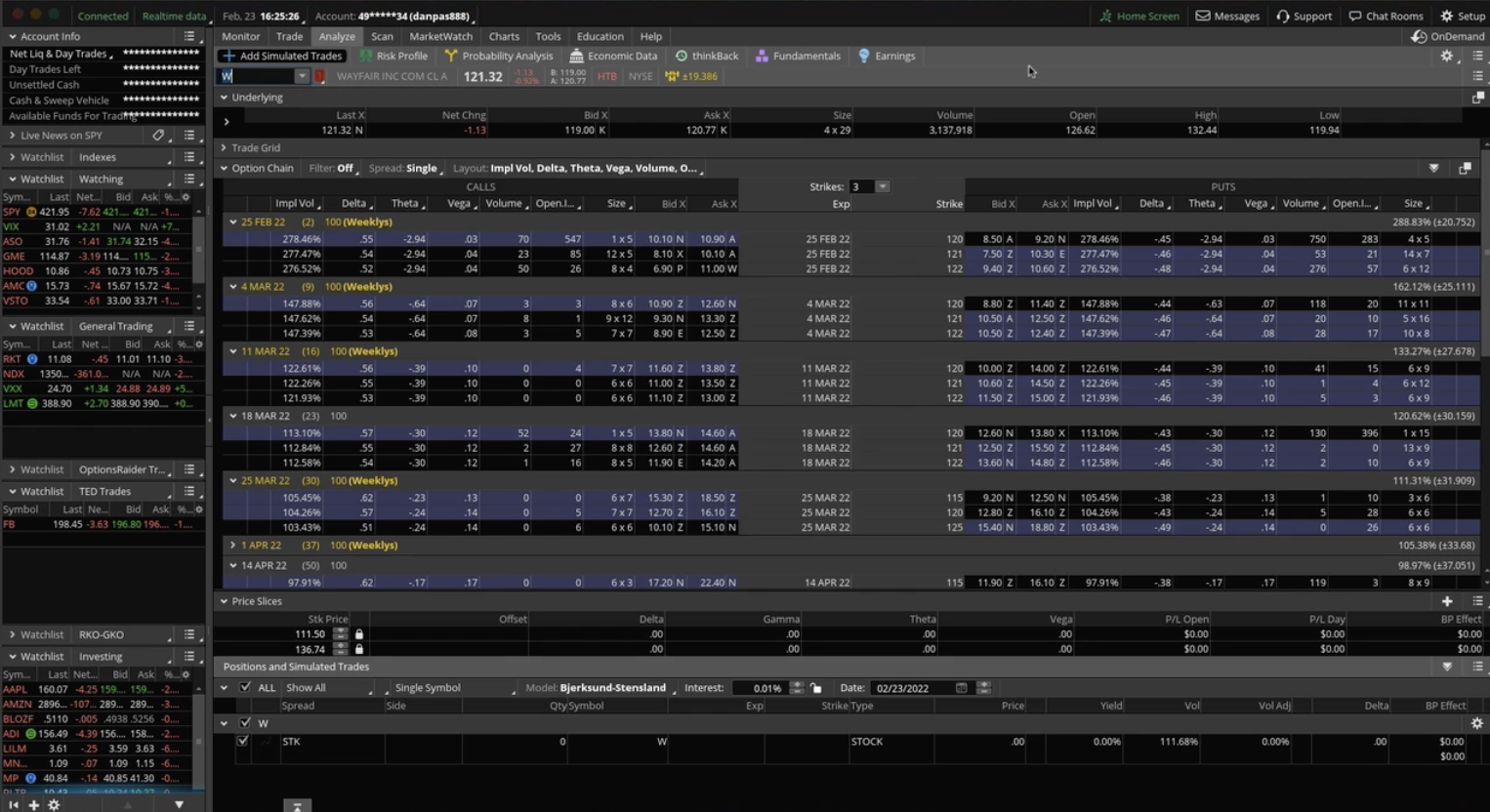Click the 111.50 stock price stepper
This screenshot has height=812, width=1490.
point(340,634)
